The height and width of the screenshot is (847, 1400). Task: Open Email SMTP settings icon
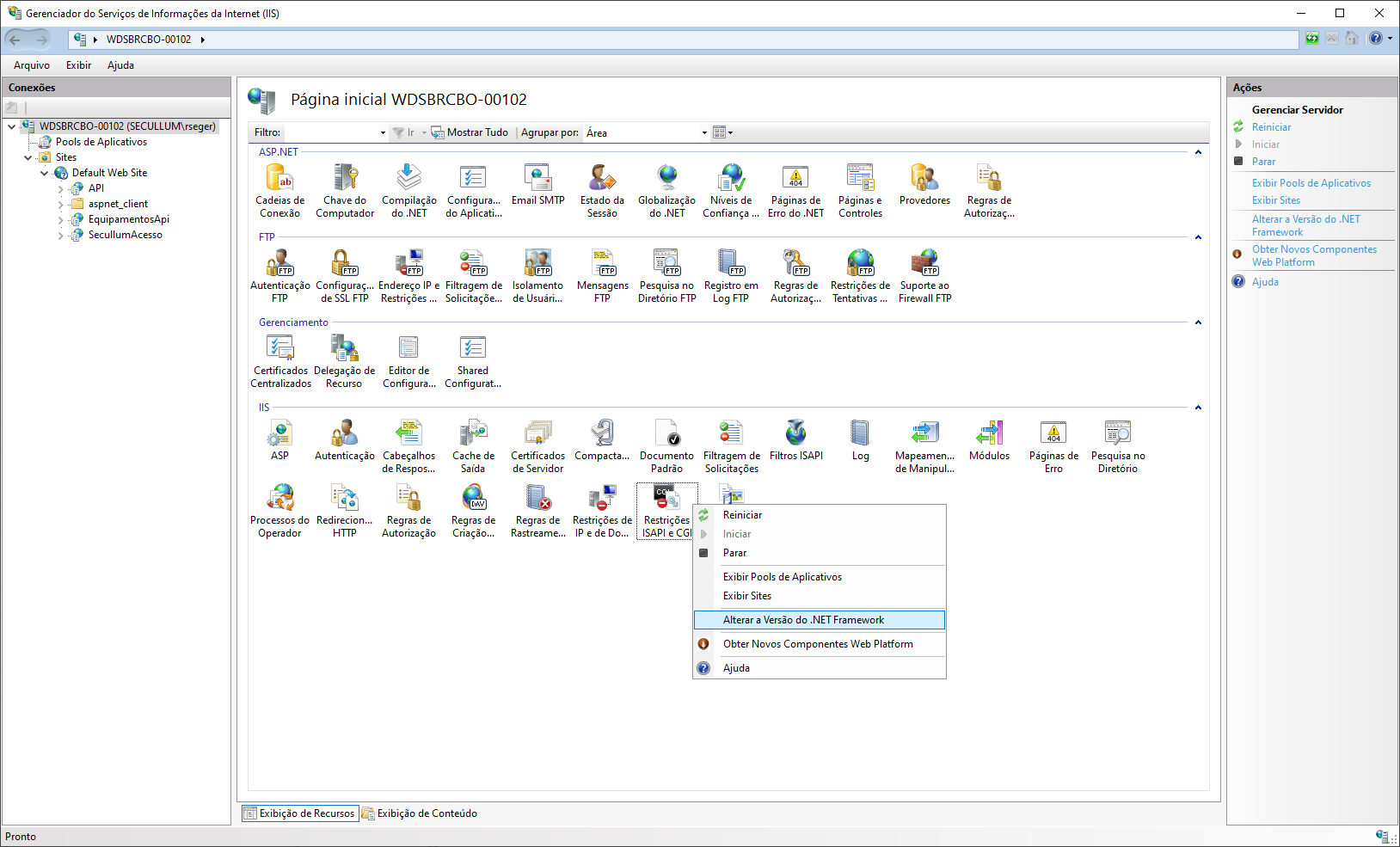click(537, 178)
